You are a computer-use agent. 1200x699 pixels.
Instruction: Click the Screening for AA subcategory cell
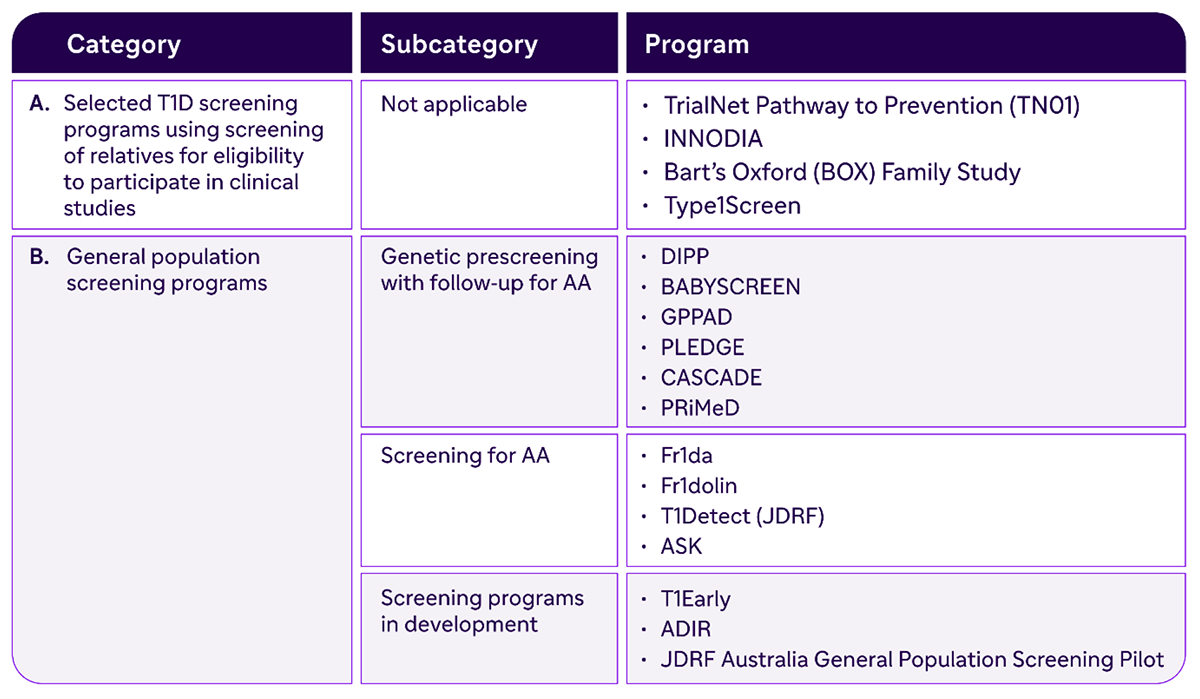(489, 500)
